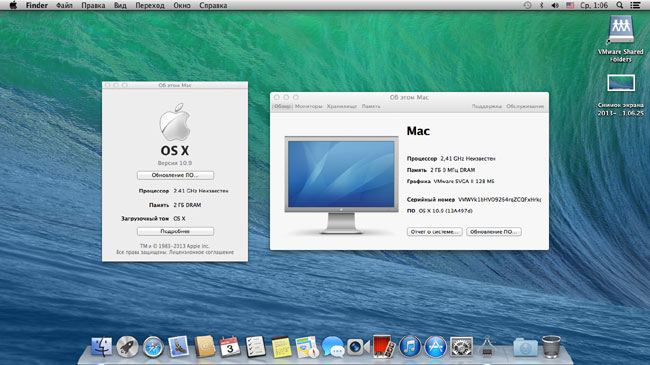Switch to the Мониторы tab

(308, 107)
